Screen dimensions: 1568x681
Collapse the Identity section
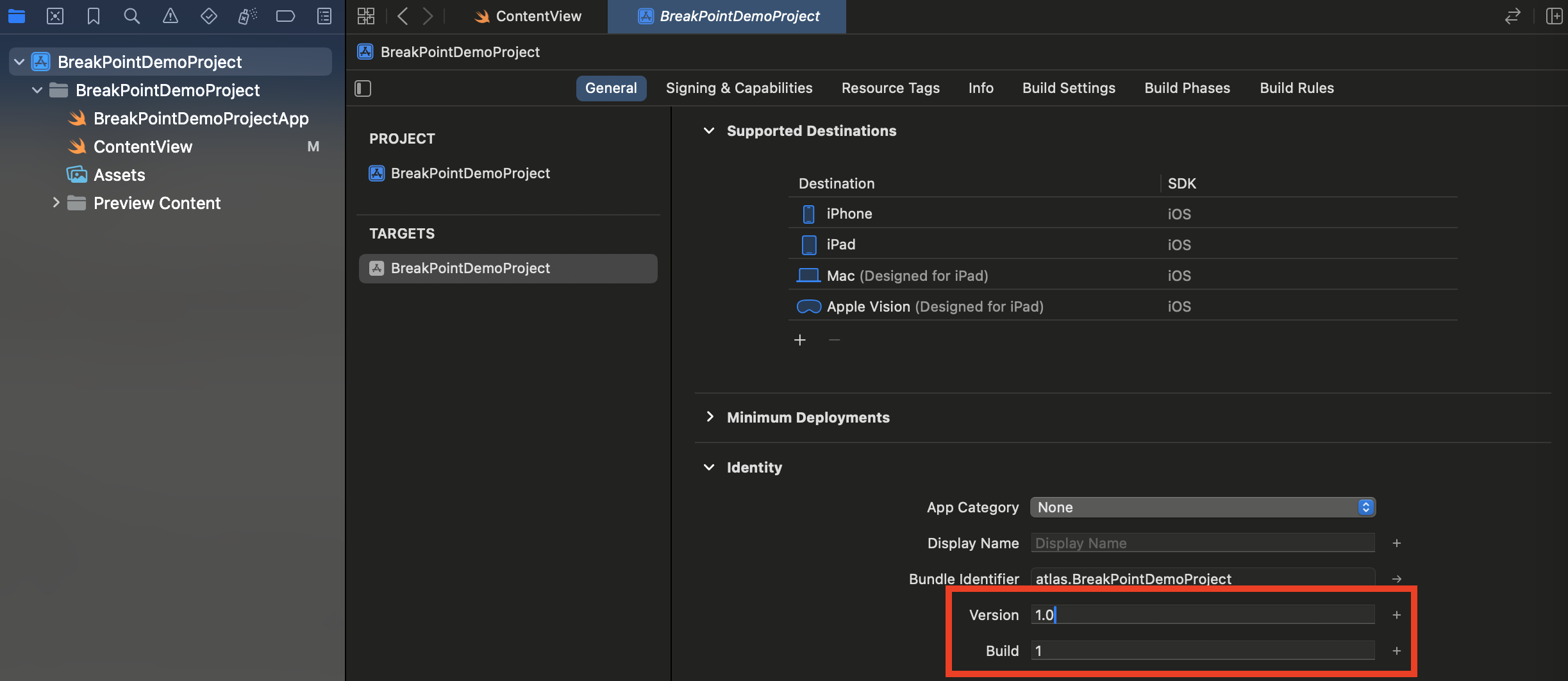click(709, 467)
